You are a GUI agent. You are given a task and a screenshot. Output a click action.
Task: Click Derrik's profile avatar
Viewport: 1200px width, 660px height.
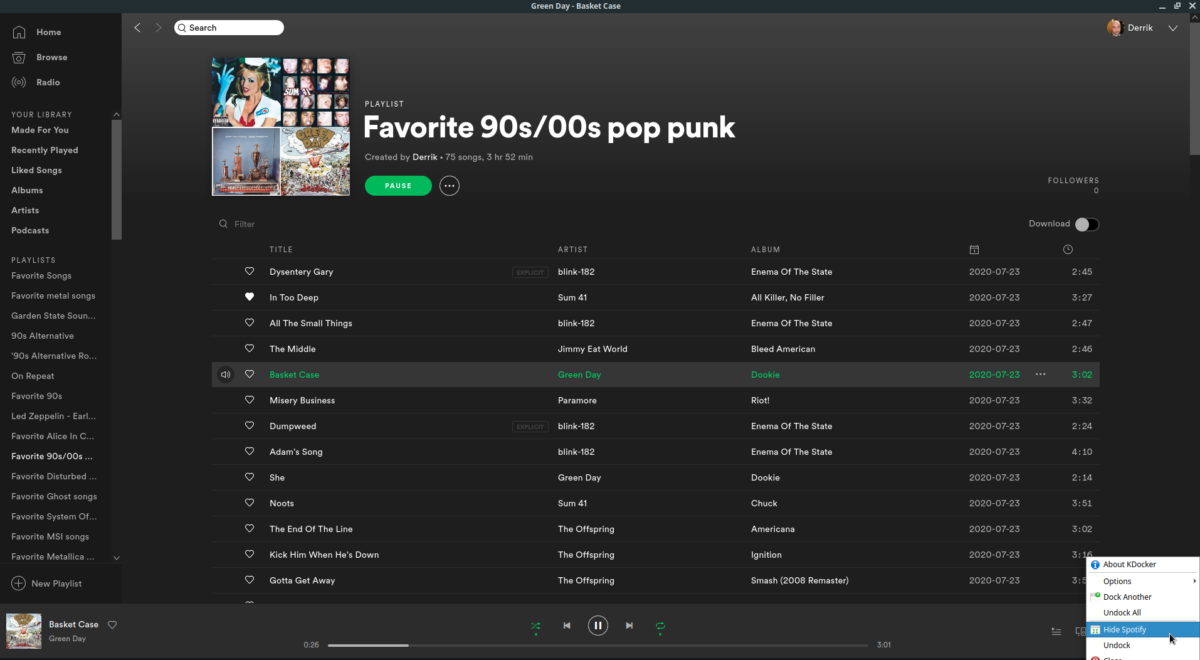(1115, 28)
